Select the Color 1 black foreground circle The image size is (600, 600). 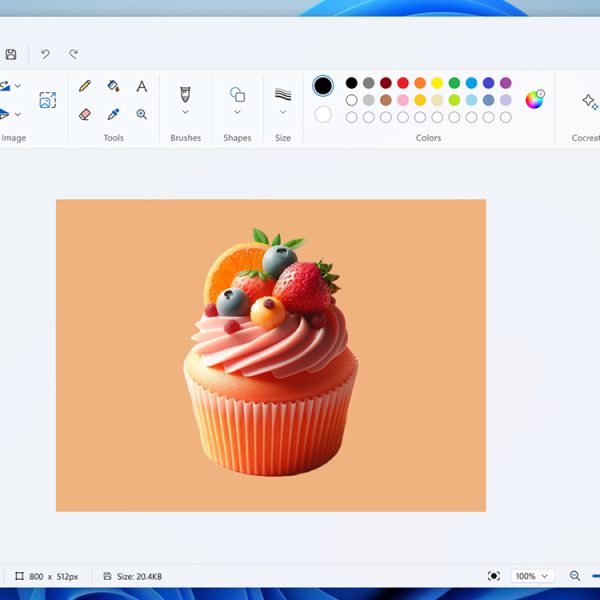pos(323,85)
